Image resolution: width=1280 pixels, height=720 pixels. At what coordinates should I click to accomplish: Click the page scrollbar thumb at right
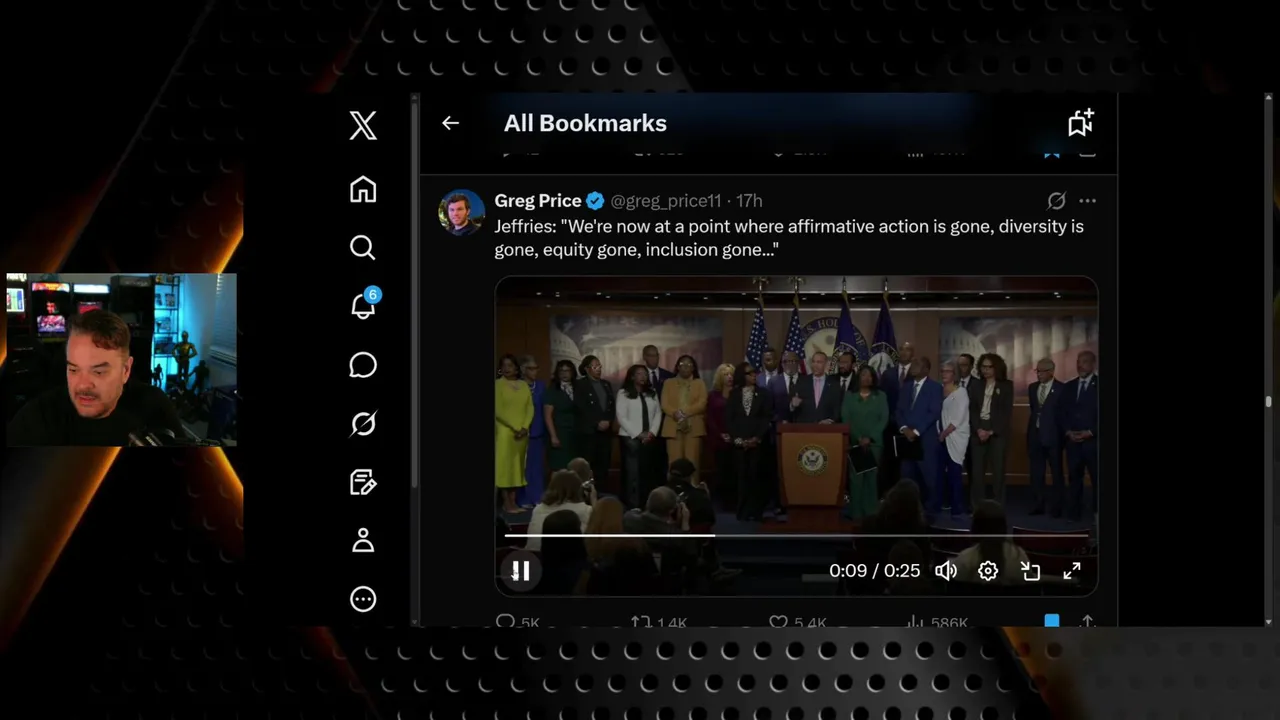pyautogui.click(x=1269, y=402)
